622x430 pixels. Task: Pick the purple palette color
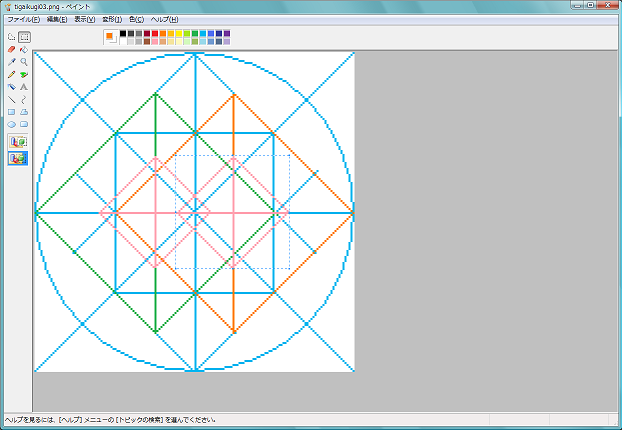coord(227,34)
